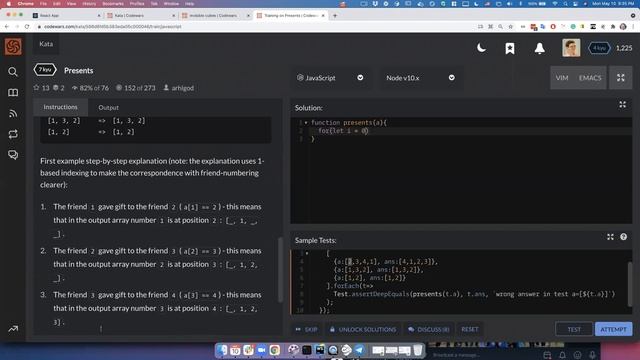Image resolution: width=640 pixels, height=360 pixels.
Task: Switch to the Invisible cubes browser tab
Action: click(215, 16)
